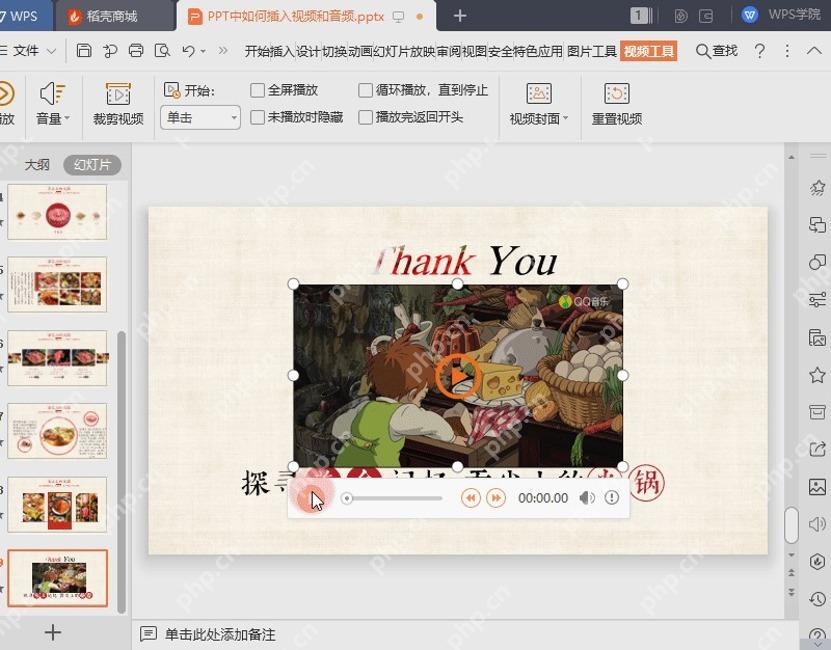This screenshot has width=831, height=650.
Task: Click the next slide double-arrow button
Action: point(792,591)
